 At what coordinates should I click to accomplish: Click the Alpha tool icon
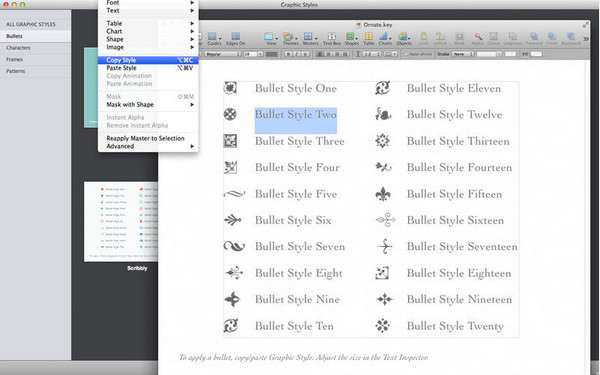coord(478,37)
